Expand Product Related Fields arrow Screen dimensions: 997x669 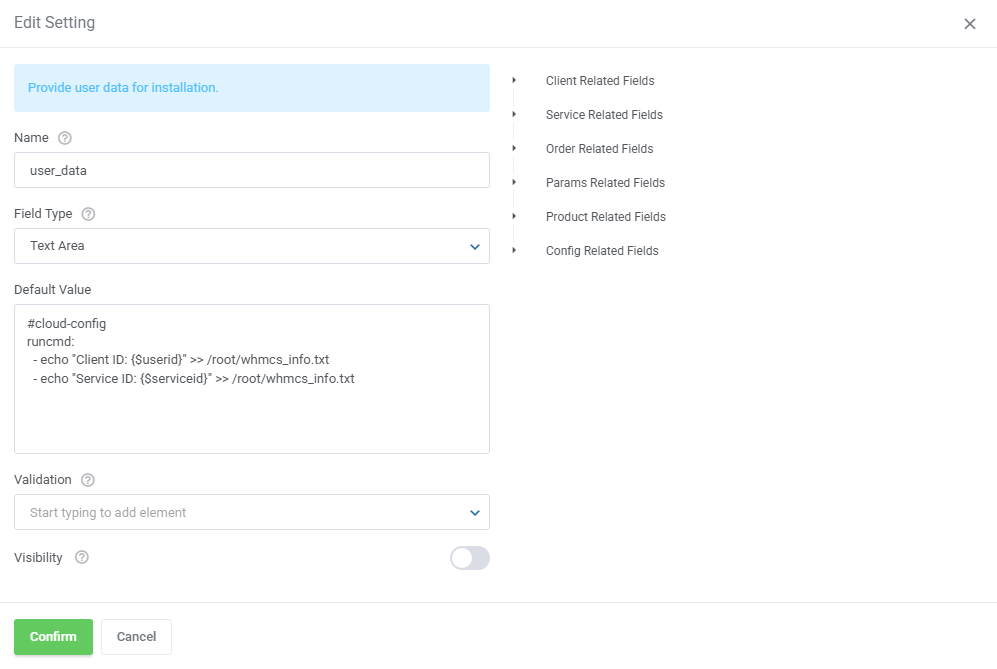pyautogui.click(x=514, y=216)
